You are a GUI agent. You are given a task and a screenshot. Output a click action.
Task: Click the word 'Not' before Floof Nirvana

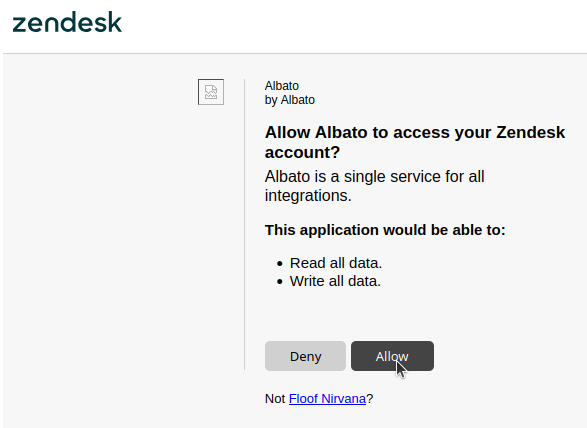coord(275,398)
